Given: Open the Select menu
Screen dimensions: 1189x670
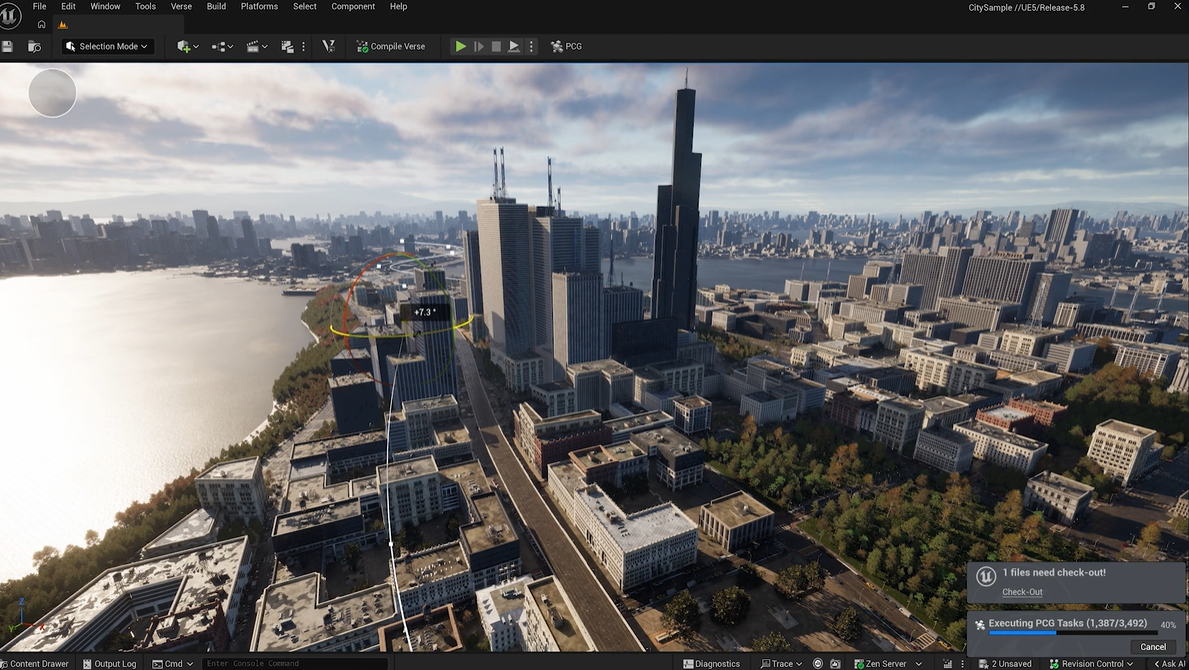Looking at the screenshot, I should tap(305, 6).
